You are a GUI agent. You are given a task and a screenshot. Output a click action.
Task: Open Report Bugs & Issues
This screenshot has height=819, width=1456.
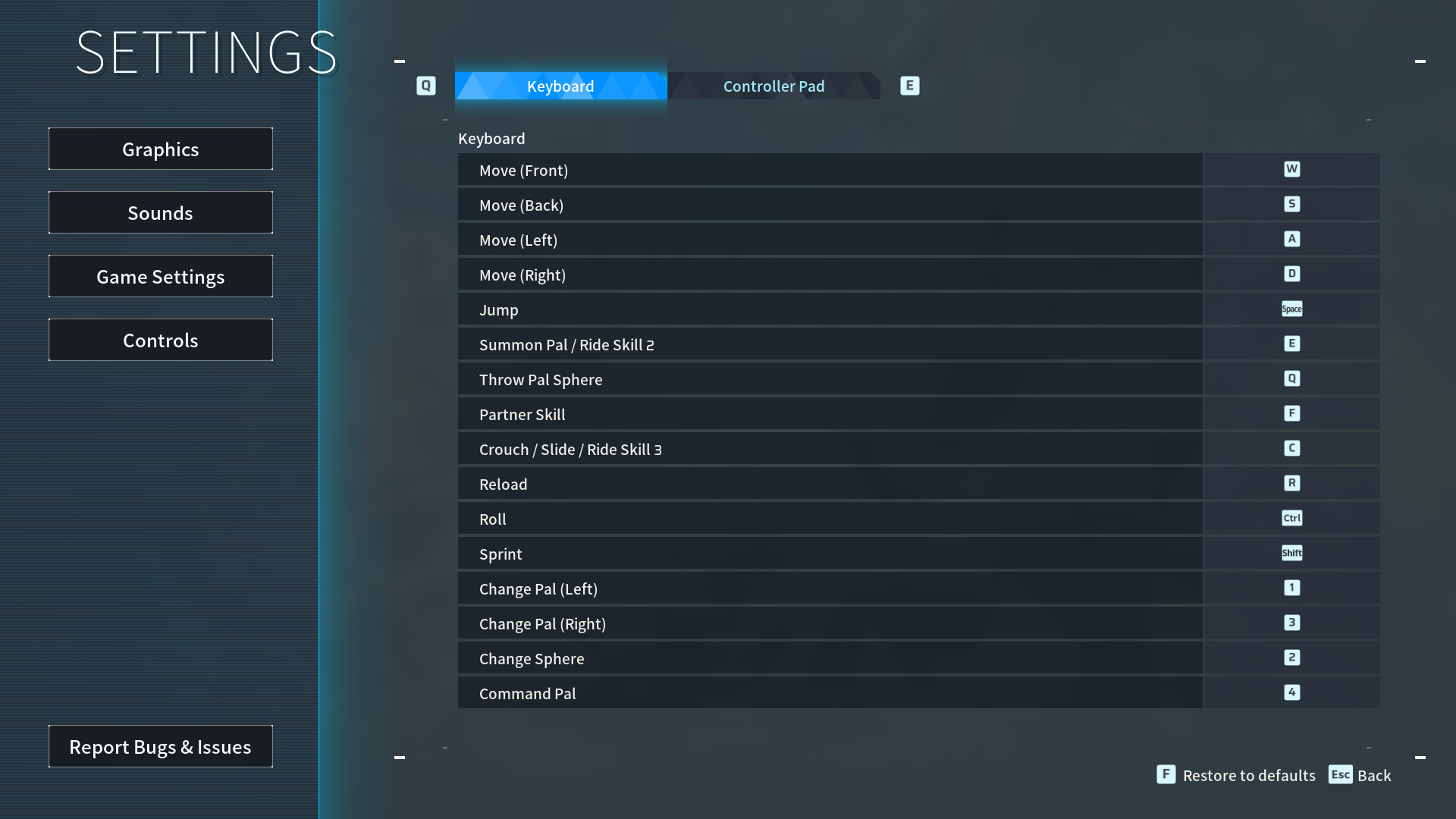point(161,747)
